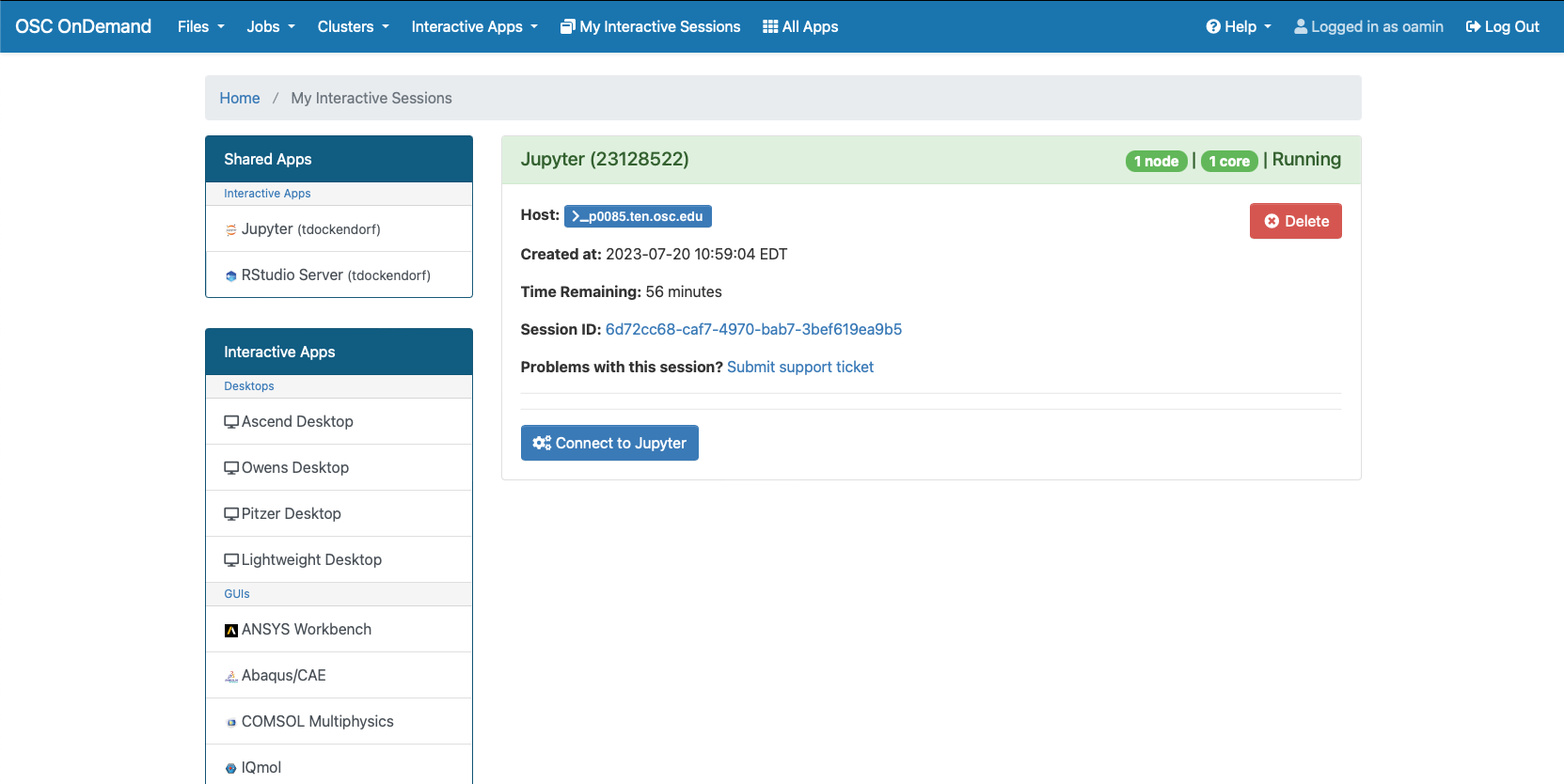
Task: Go to My Interactive Sessions in navbar
Action: [x=651, y=27]
